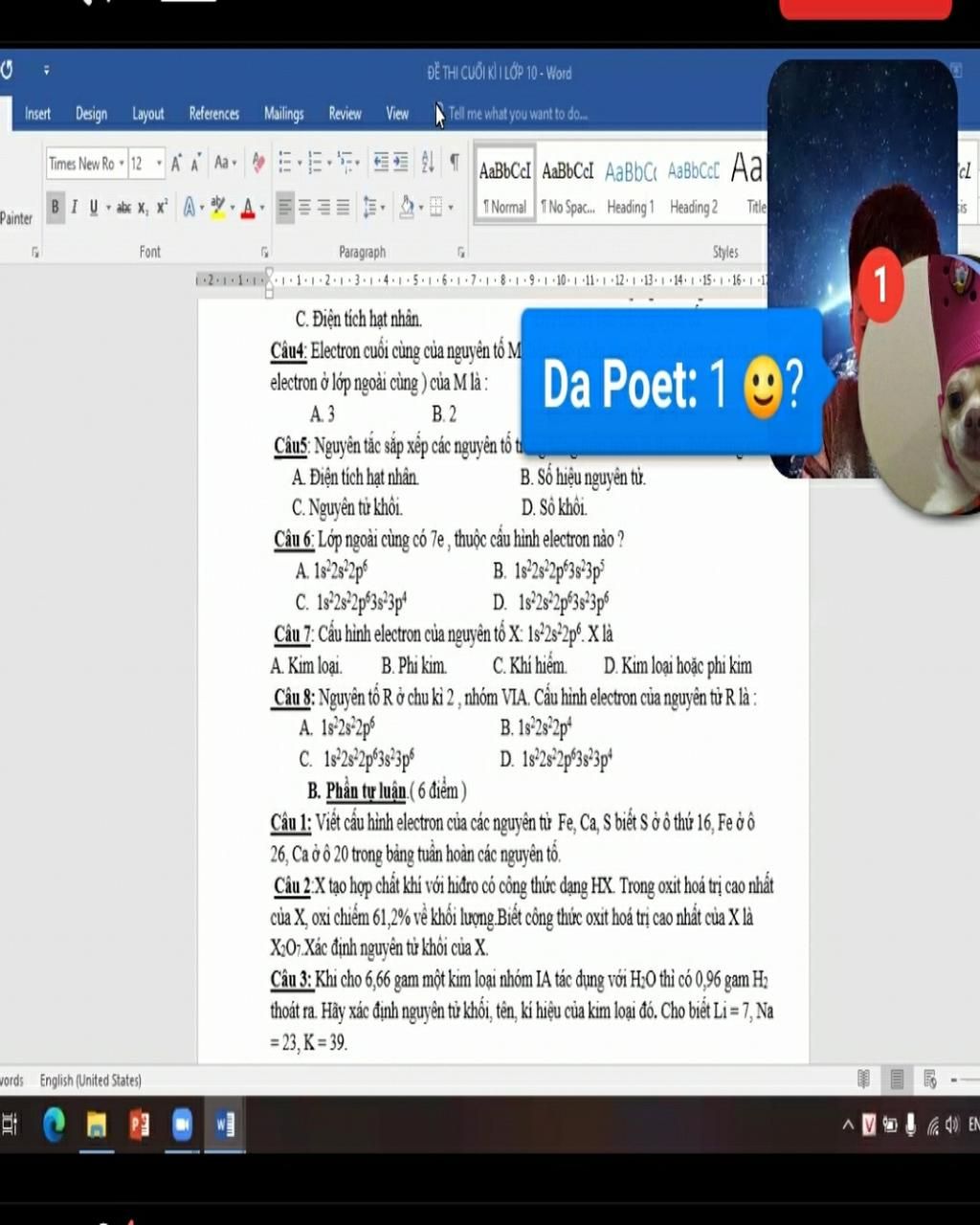Image resolution: width=980 pixels, height=1225 pixels.
Task: Open the Mailings ribbon tab
Action: 284,114
